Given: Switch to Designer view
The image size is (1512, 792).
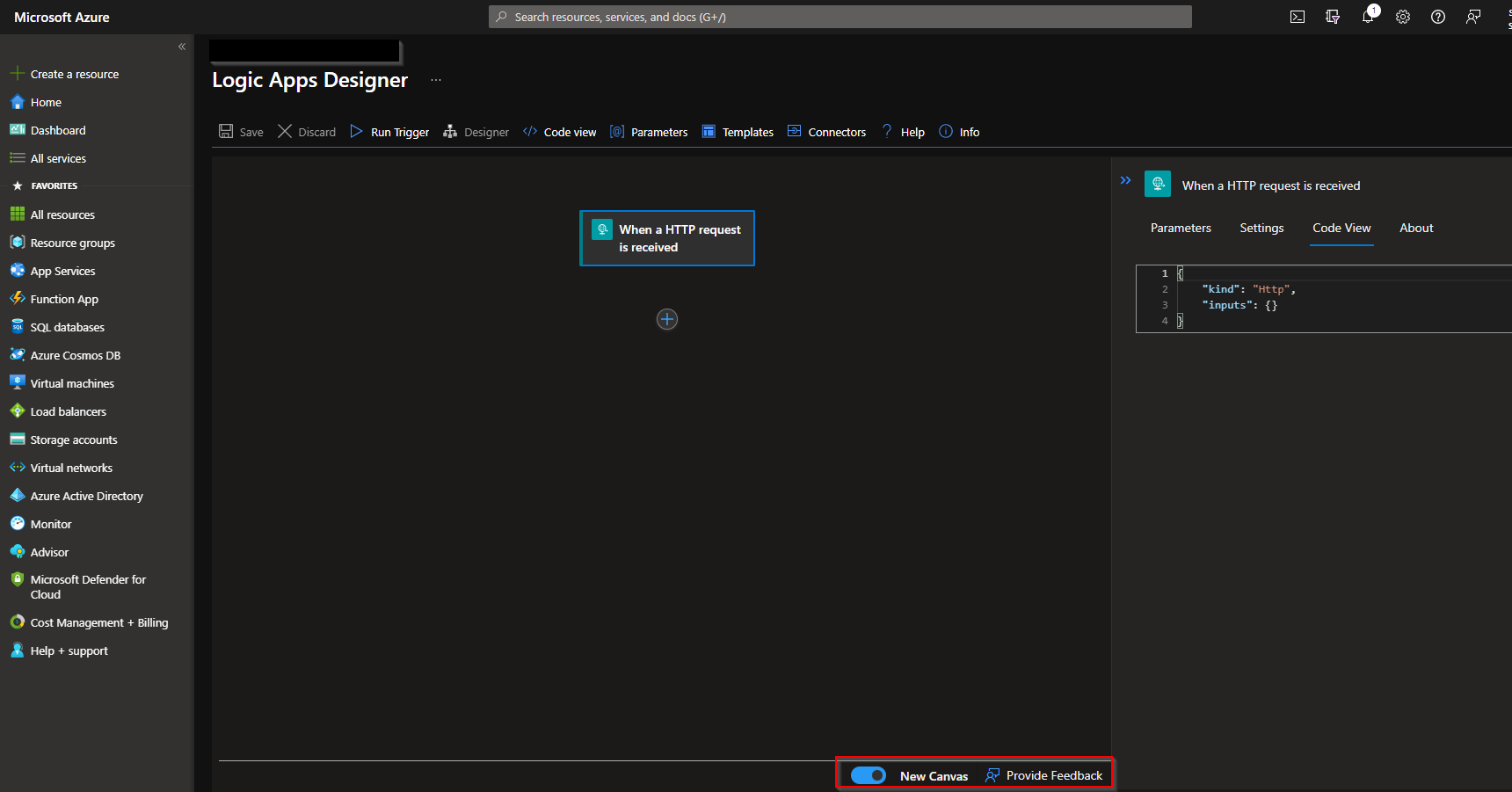Looking at the screenshot, I should pyautogui.click(x=476, y=132).
